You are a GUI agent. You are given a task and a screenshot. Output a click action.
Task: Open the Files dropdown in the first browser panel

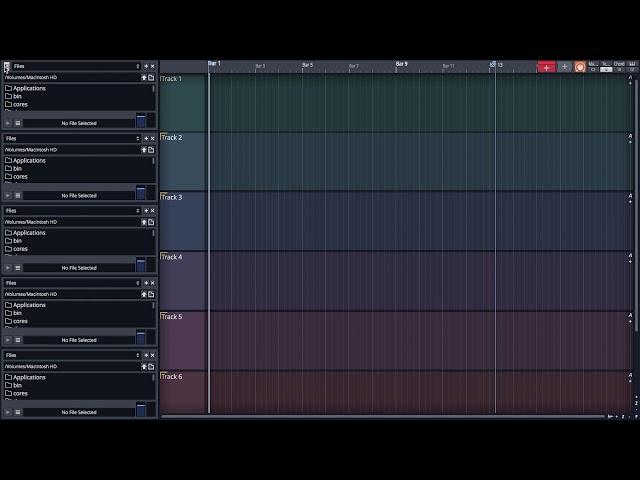pos(77,66)
